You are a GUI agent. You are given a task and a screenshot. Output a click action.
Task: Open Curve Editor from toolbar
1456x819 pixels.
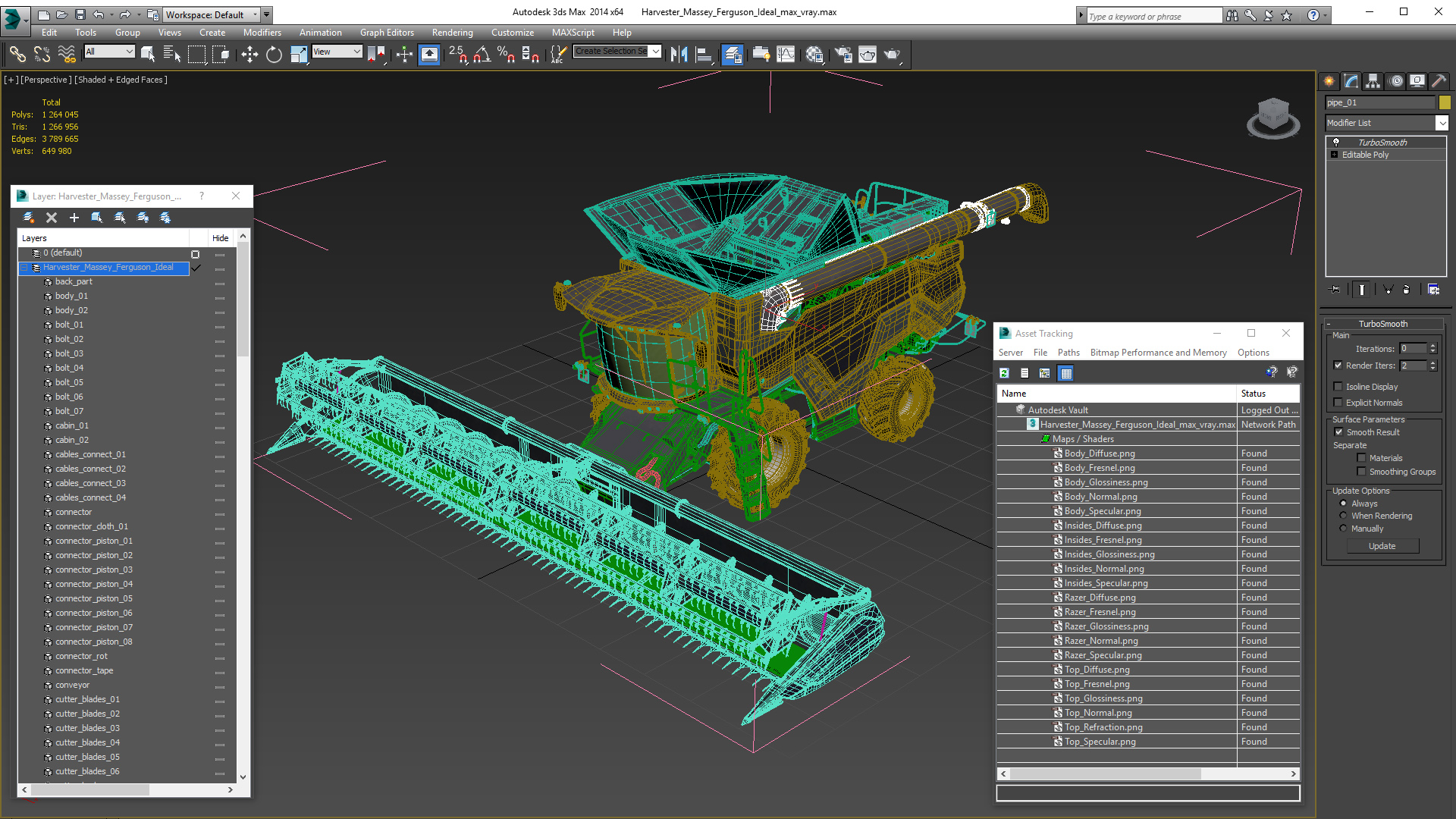click(x=786, y=54)
